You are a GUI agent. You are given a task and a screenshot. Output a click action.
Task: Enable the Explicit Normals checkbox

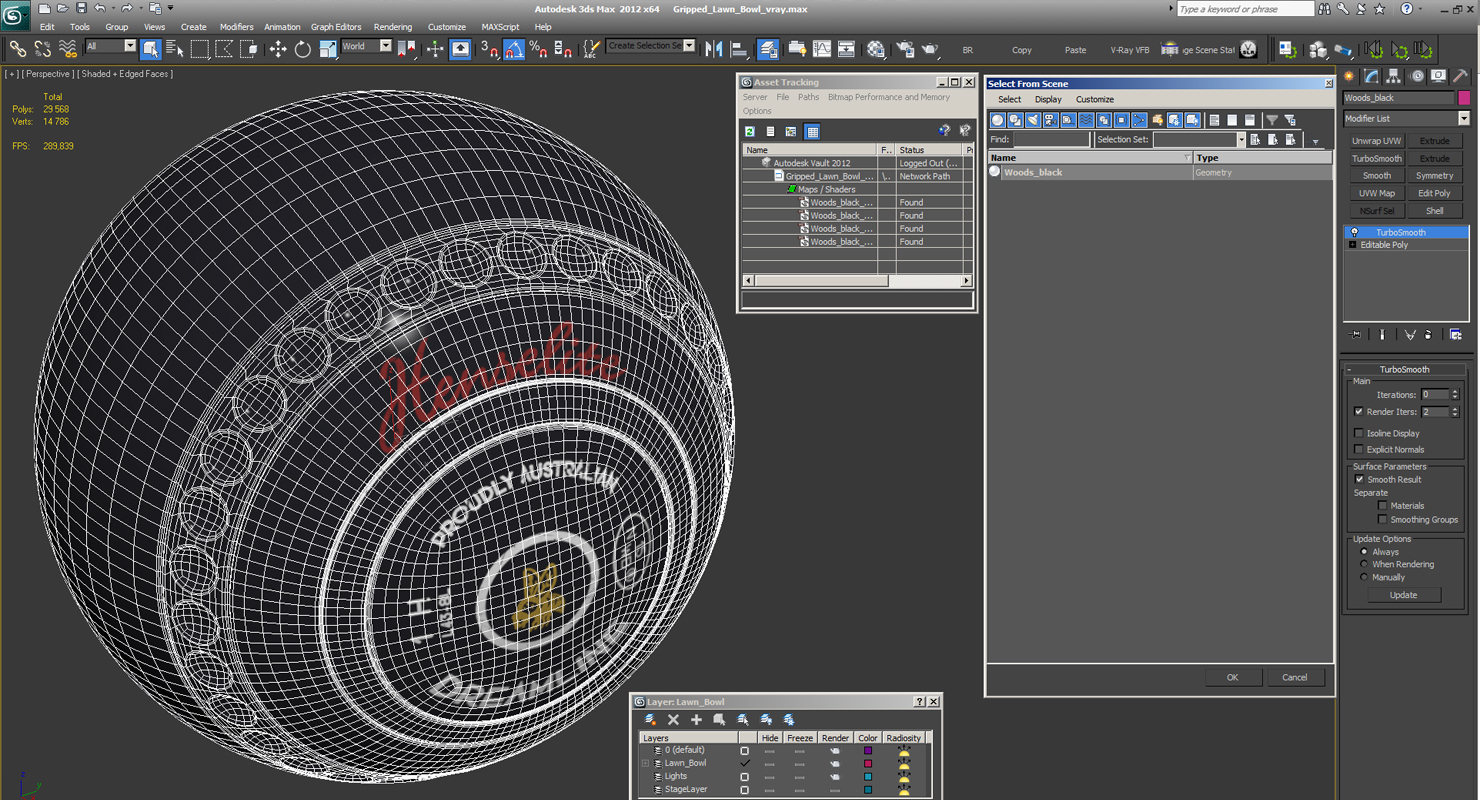tap(1358, 449)
